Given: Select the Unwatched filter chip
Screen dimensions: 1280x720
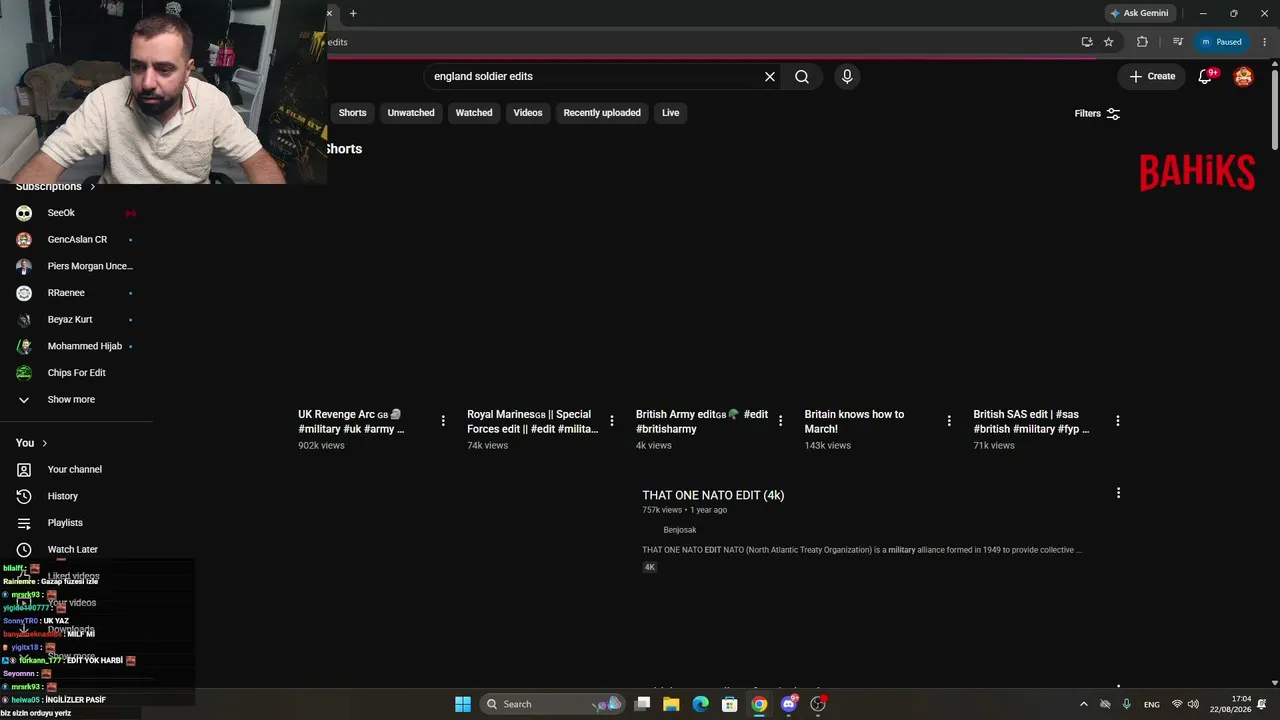Looking at the screenshot, I should coord(411,113).
